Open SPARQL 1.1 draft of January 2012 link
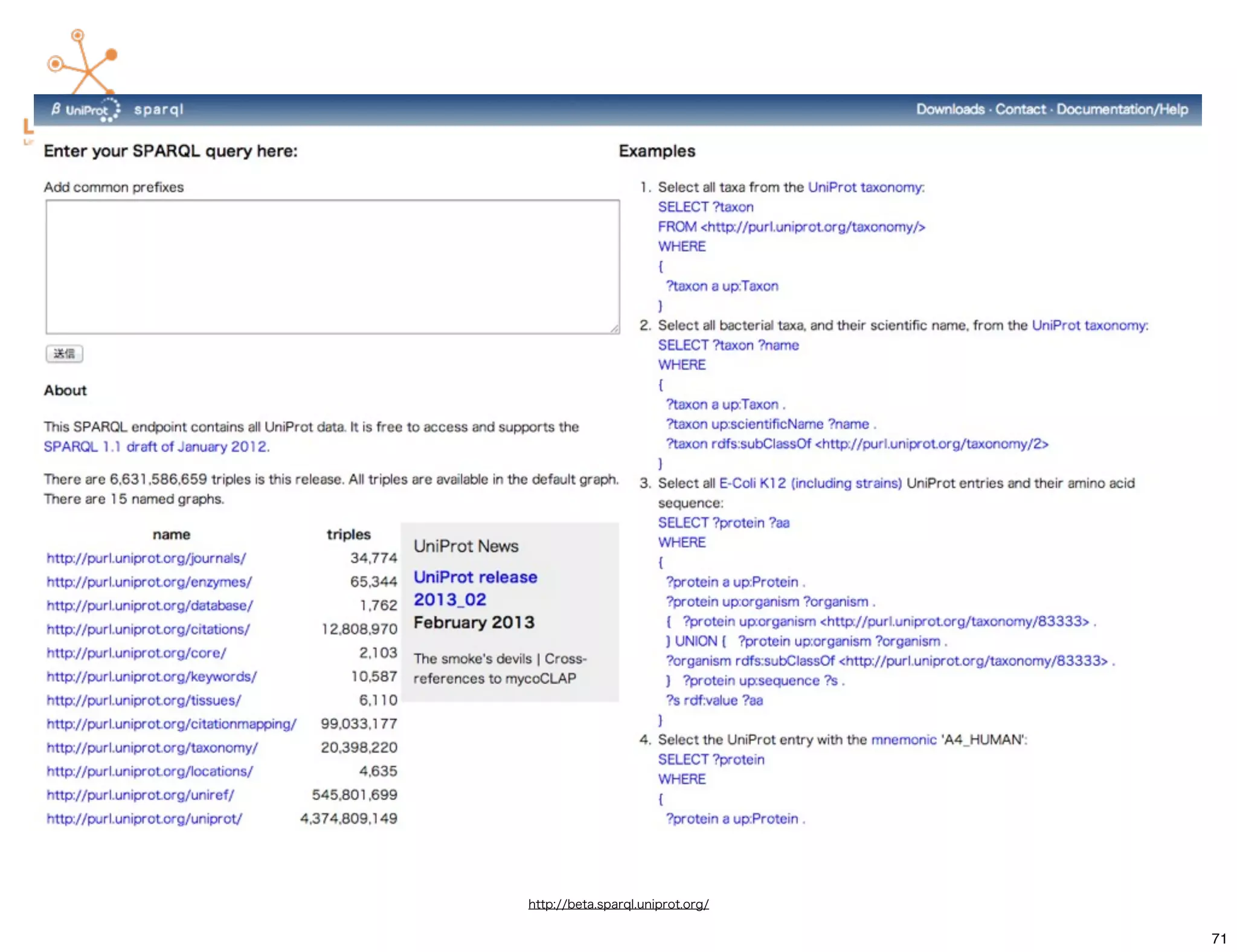This screenshot has width=1237, height=952. [x=156, y=446]
